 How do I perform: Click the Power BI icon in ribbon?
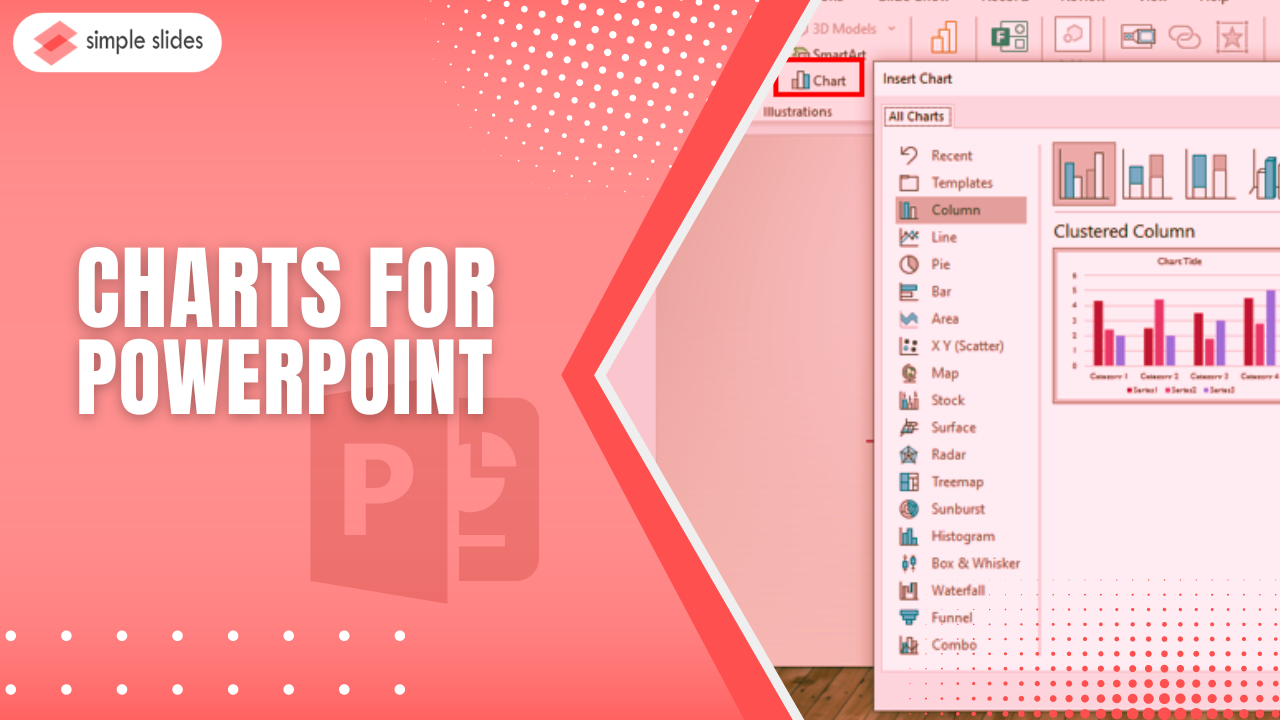pos(942,36)
